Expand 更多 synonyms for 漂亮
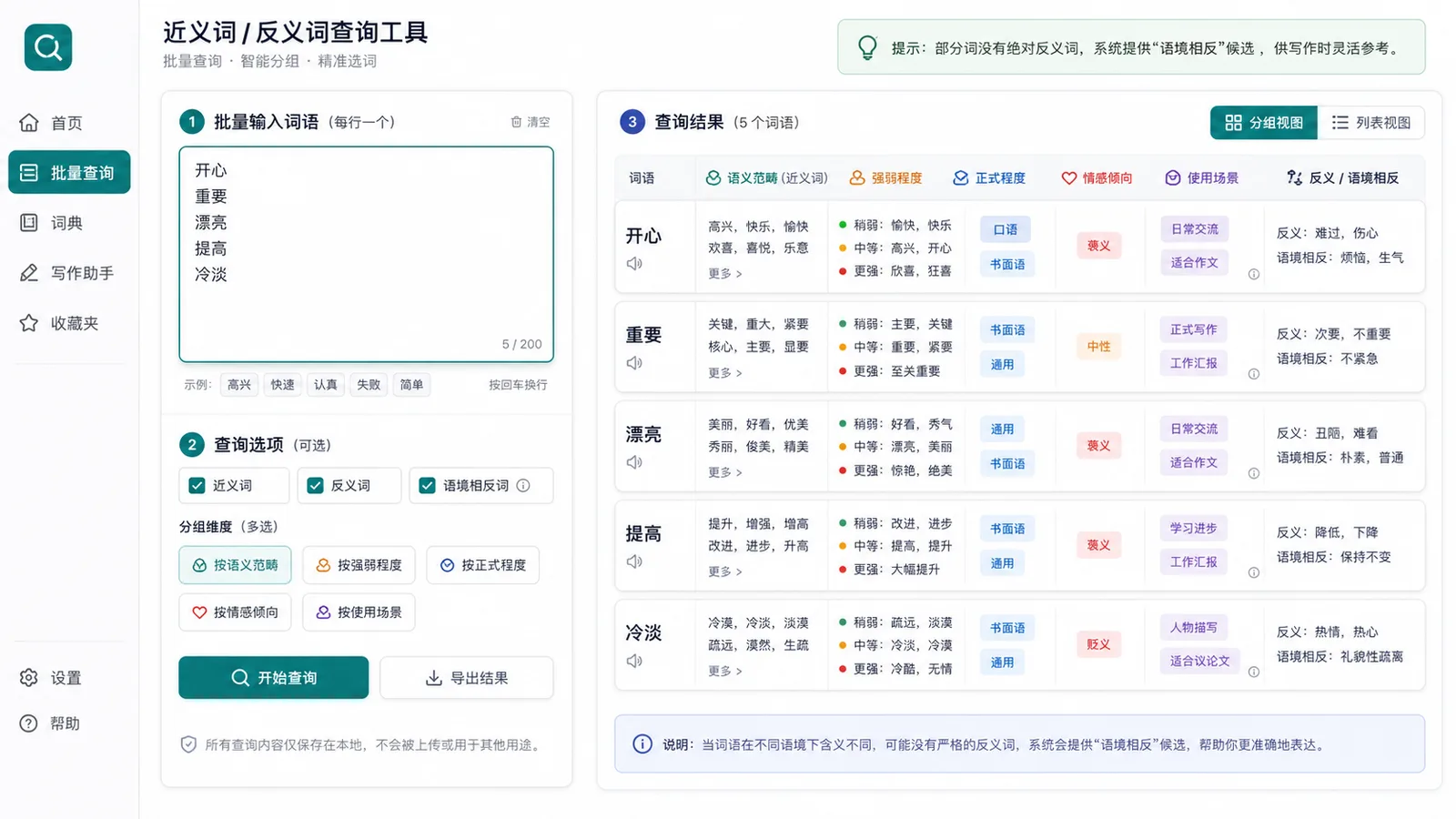This screenshot has height=819, width=1456. tap(725, 472)
